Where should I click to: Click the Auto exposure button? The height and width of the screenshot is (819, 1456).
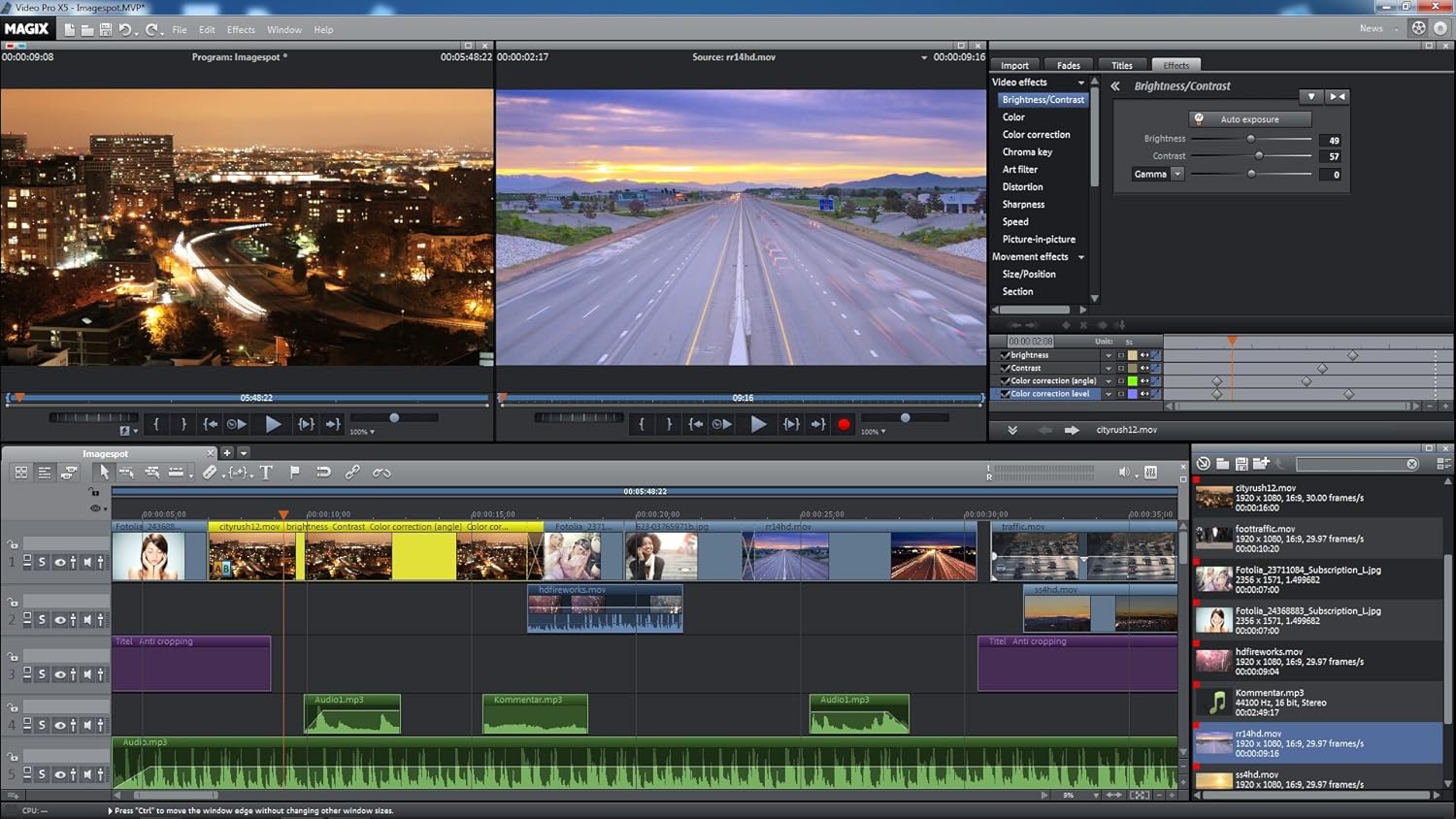pyautogui.click(x=1249, y=119)
